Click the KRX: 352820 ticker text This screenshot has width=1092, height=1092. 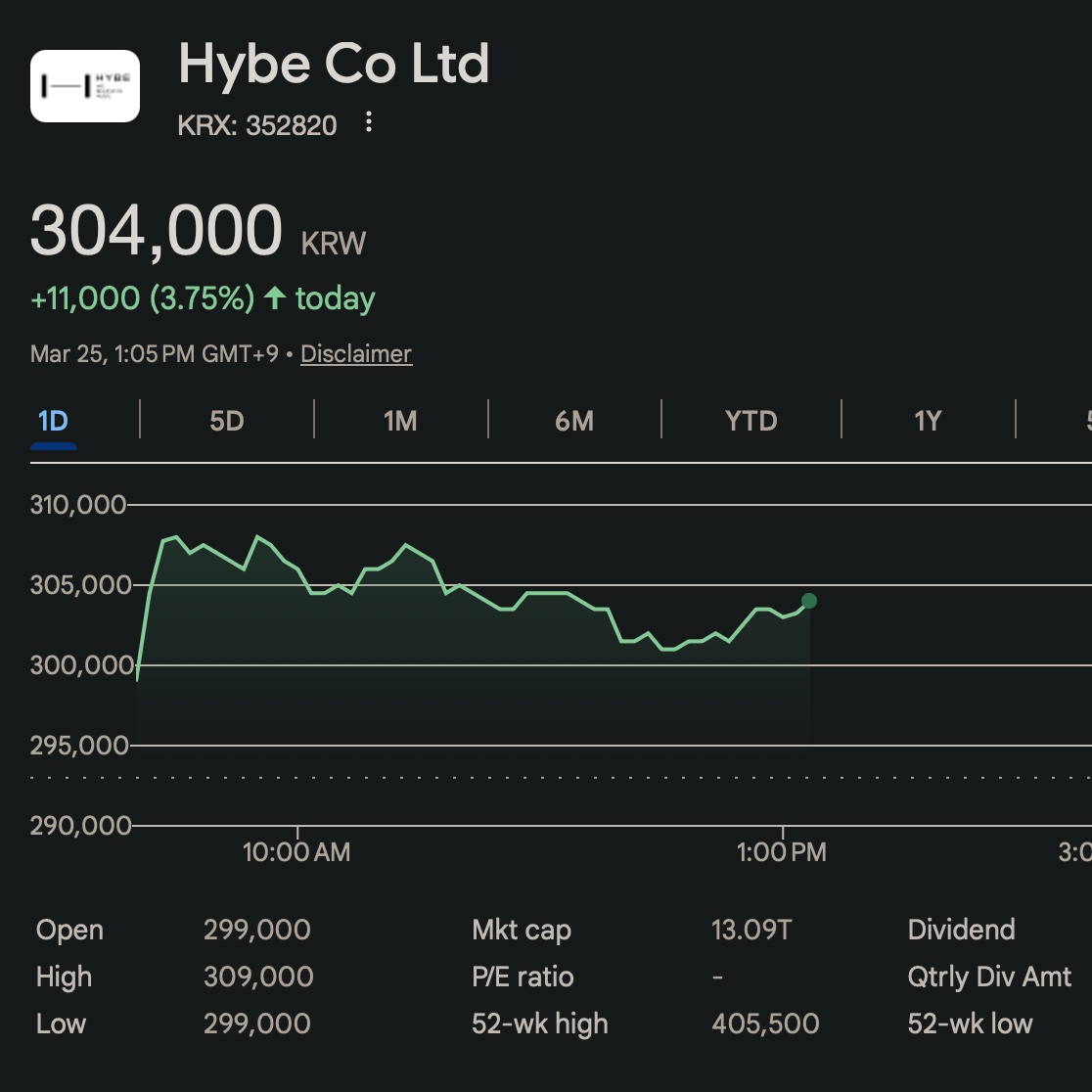pyautogui.click(x=257, y=125)
